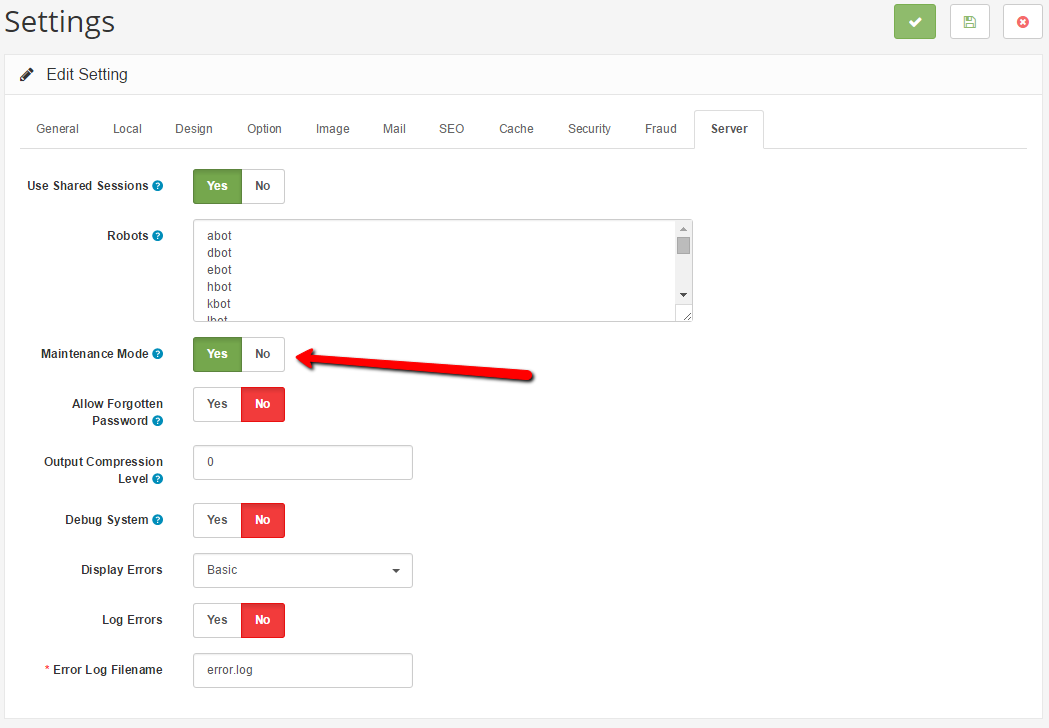Switch to the Local tab

point(127,129)
